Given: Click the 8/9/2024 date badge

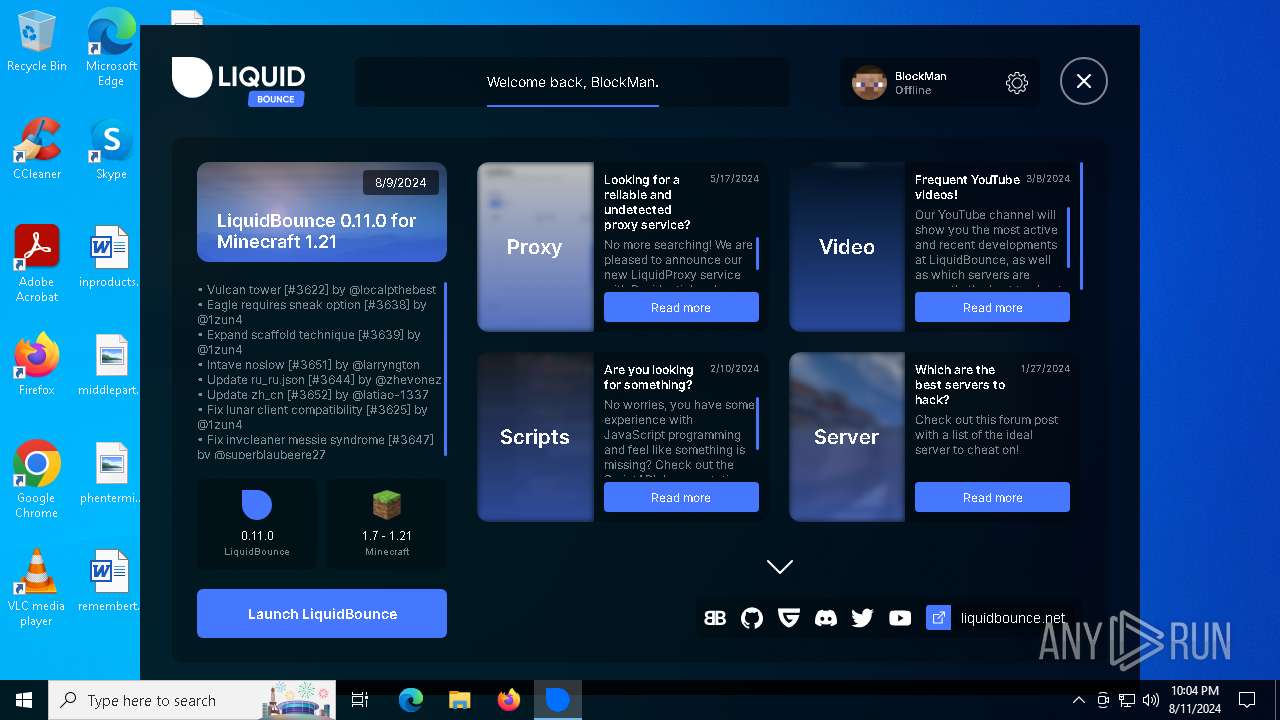Looking at the screenshot, I should point(401,182).
